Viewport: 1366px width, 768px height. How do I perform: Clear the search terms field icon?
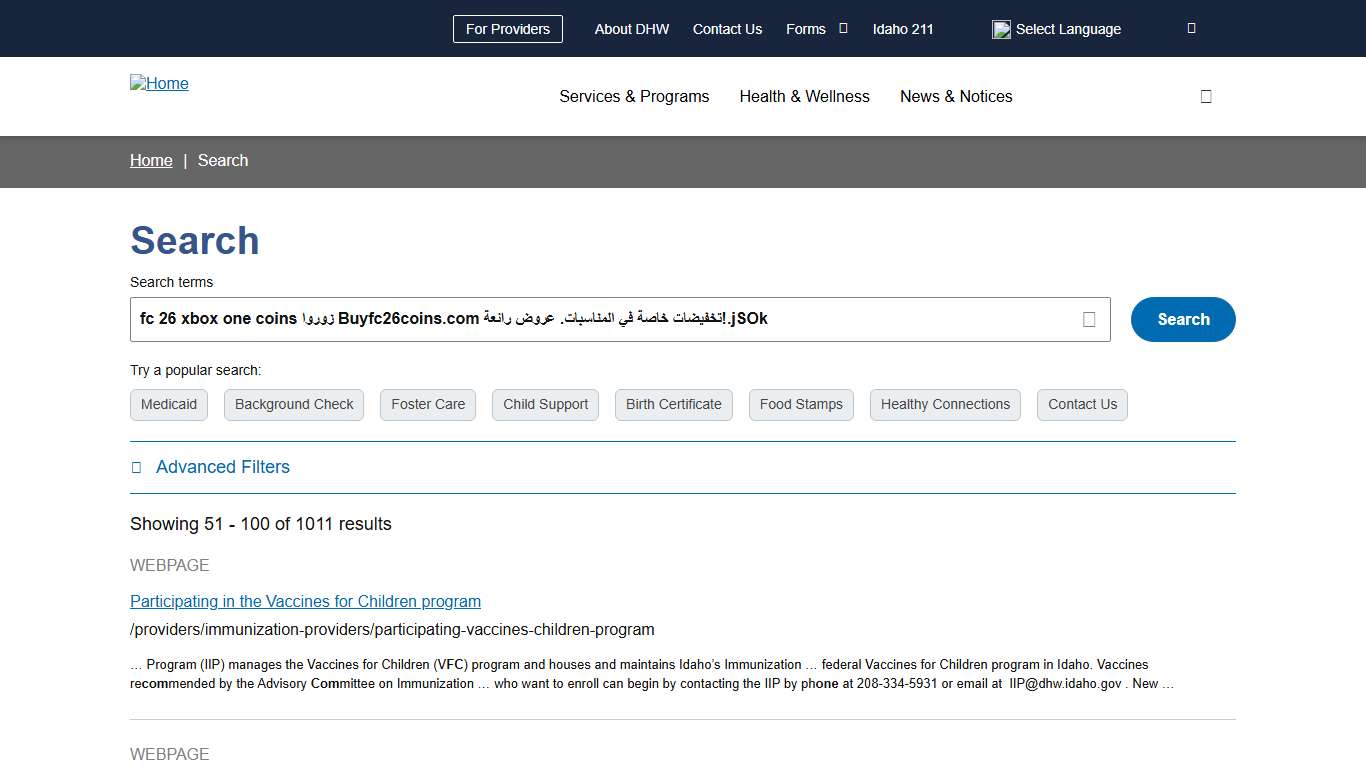[1089, 319]
